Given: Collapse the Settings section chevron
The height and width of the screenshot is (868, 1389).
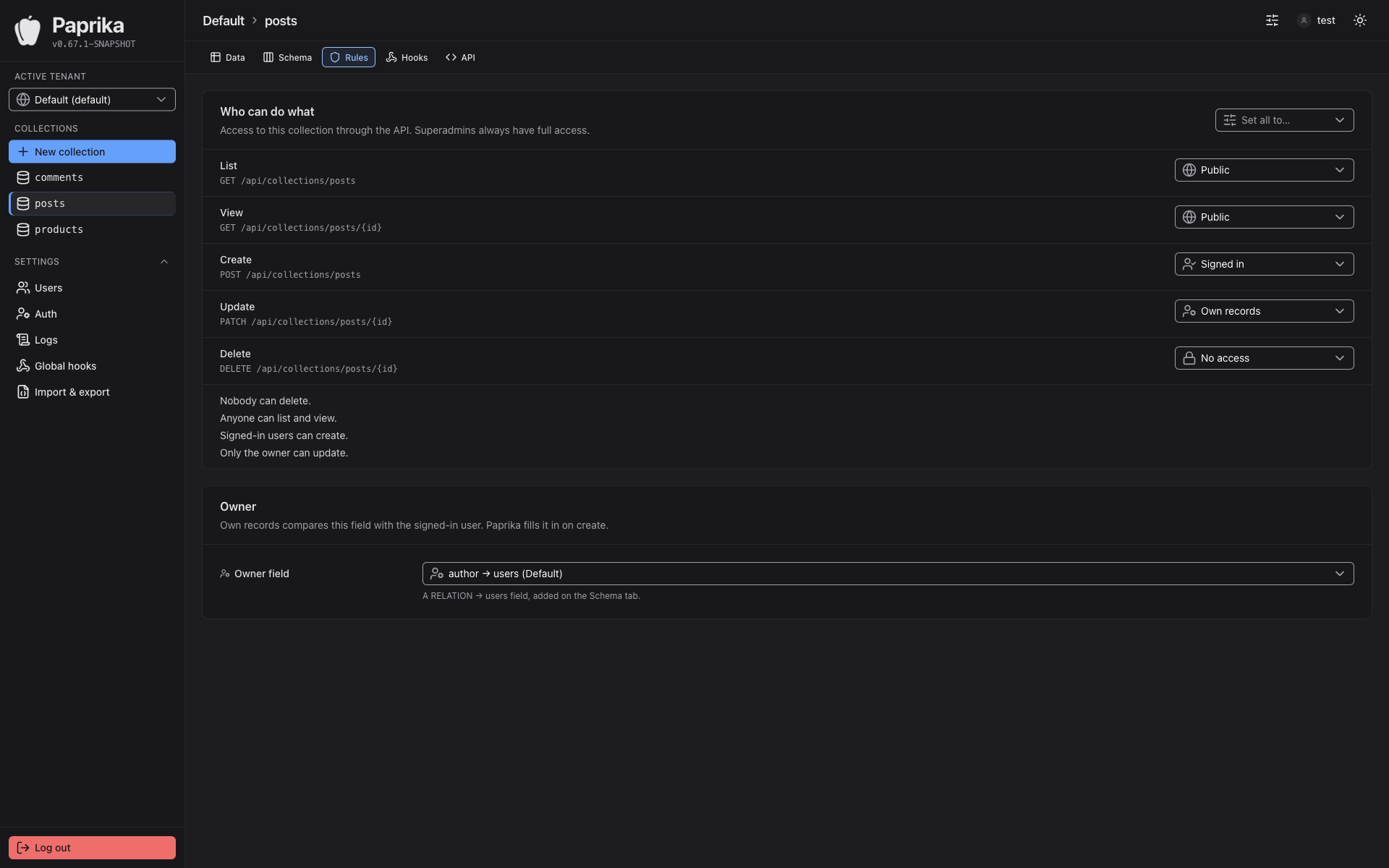Looking at the screenshot, I should click(x=164, y=262).
